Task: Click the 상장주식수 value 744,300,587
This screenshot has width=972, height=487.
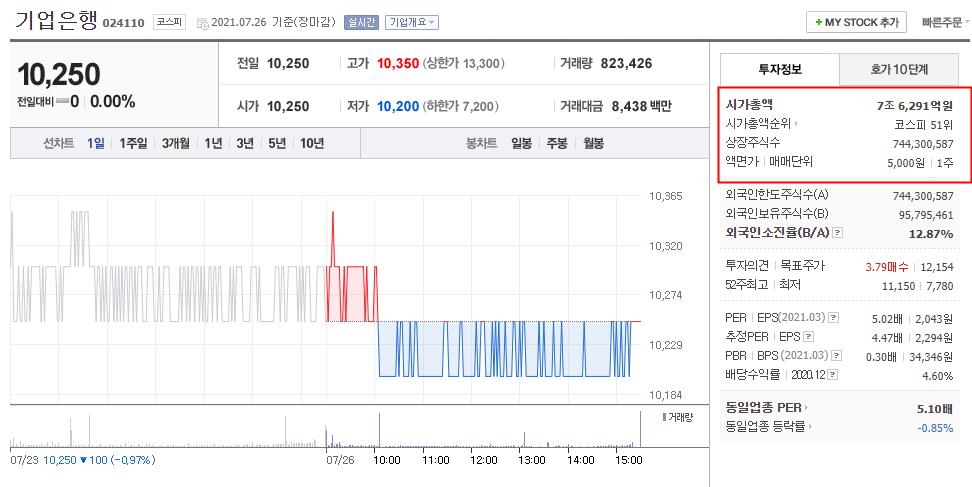Action: (923, 144)
